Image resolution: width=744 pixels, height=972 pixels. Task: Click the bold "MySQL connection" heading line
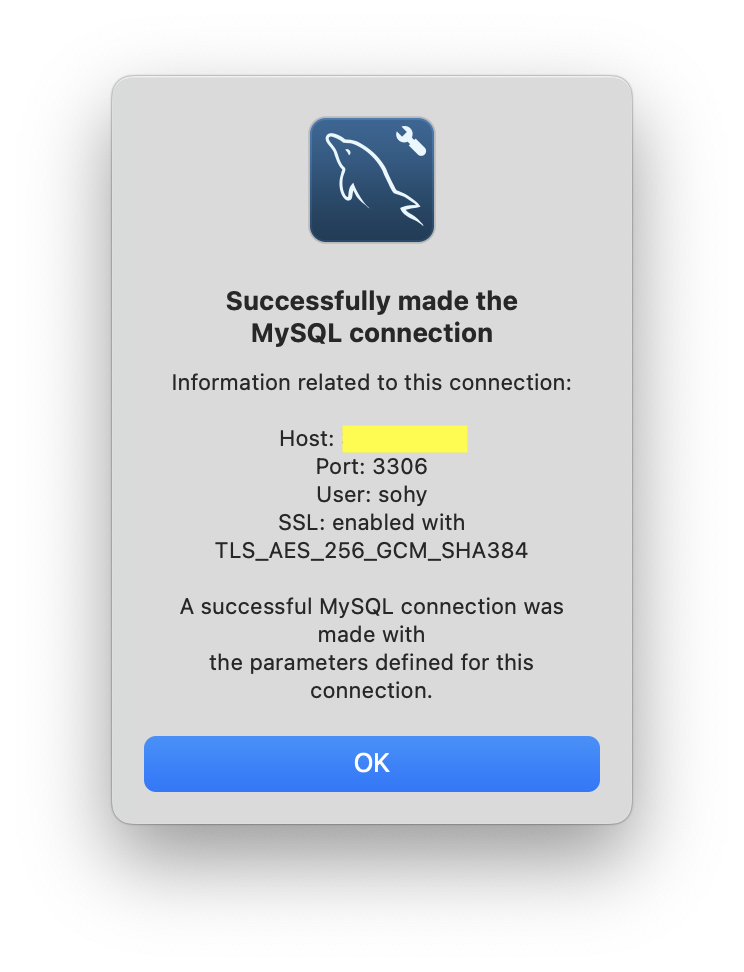point(372,334)
